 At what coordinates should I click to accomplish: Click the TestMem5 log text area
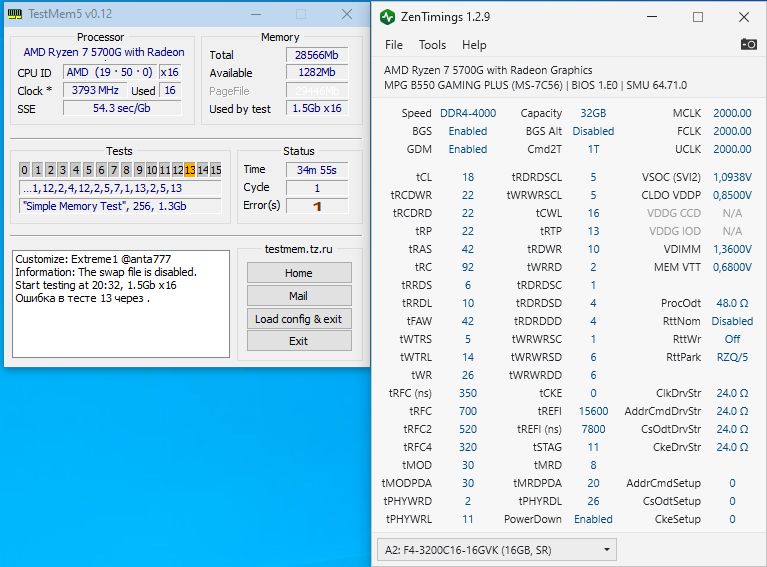tap(121, 304)
